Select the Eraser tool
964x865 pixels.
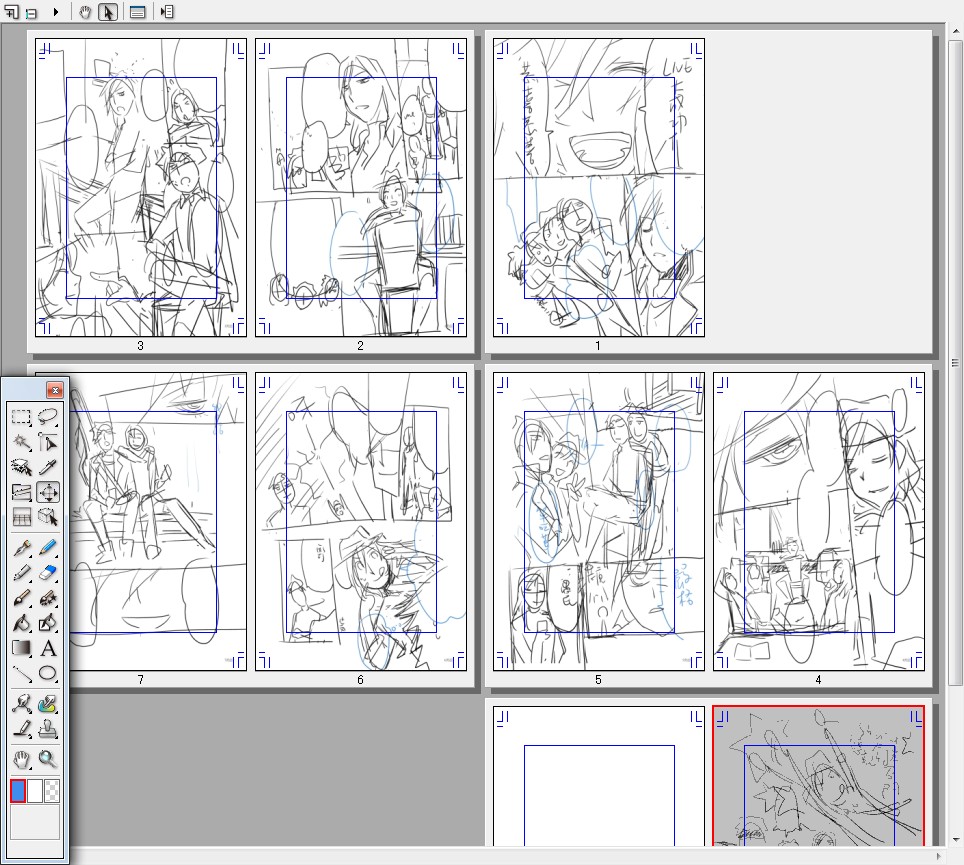pos(48,573)
